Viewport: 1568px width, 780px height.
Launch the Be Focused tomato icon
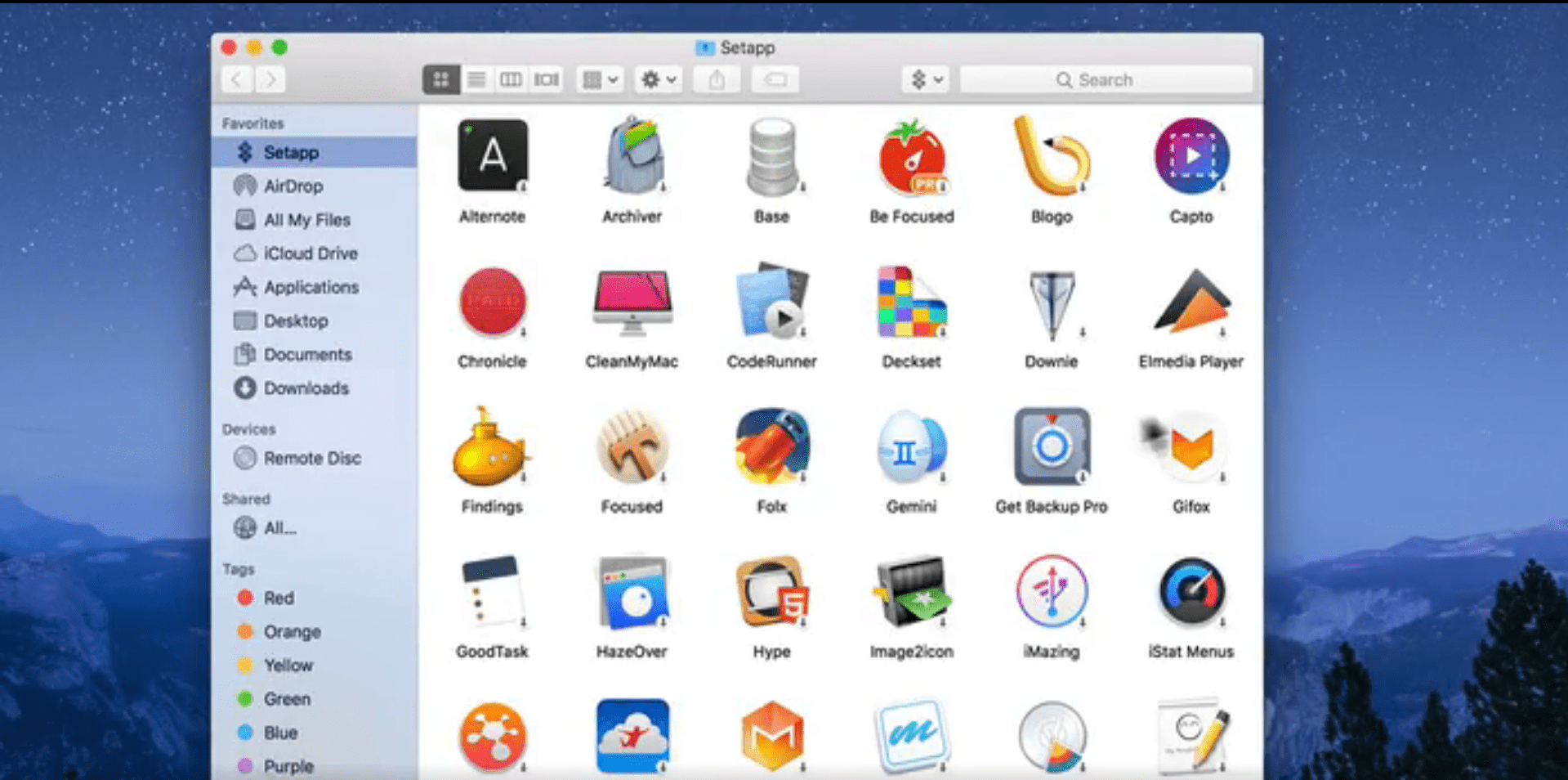(912, 156)
